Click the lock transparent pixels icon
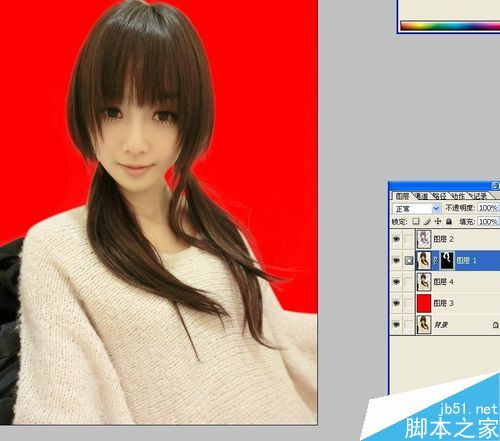This screenshot has width=500, height=441. click(x=416, y=221)
